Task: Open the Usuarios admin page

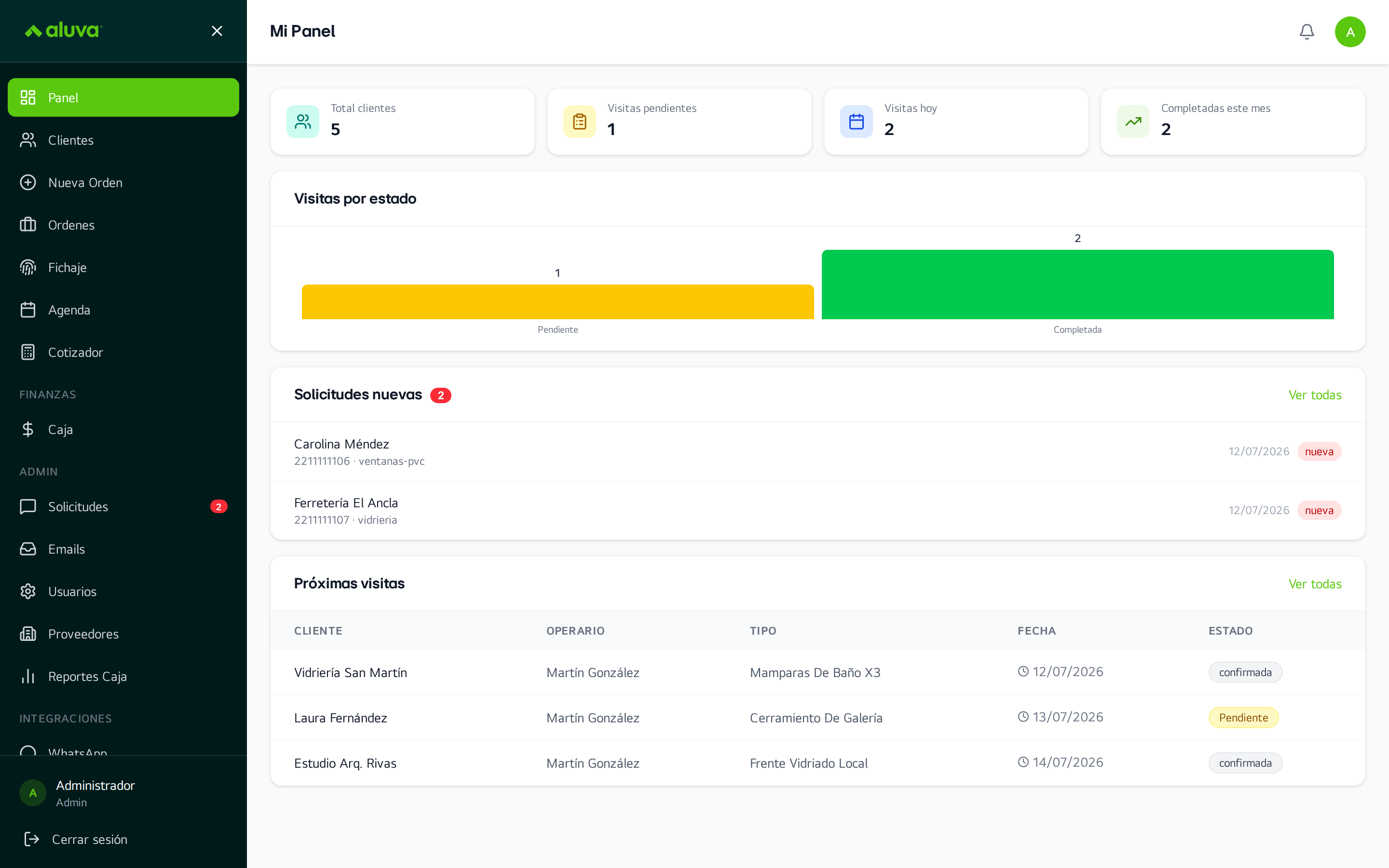Action: 123,591
